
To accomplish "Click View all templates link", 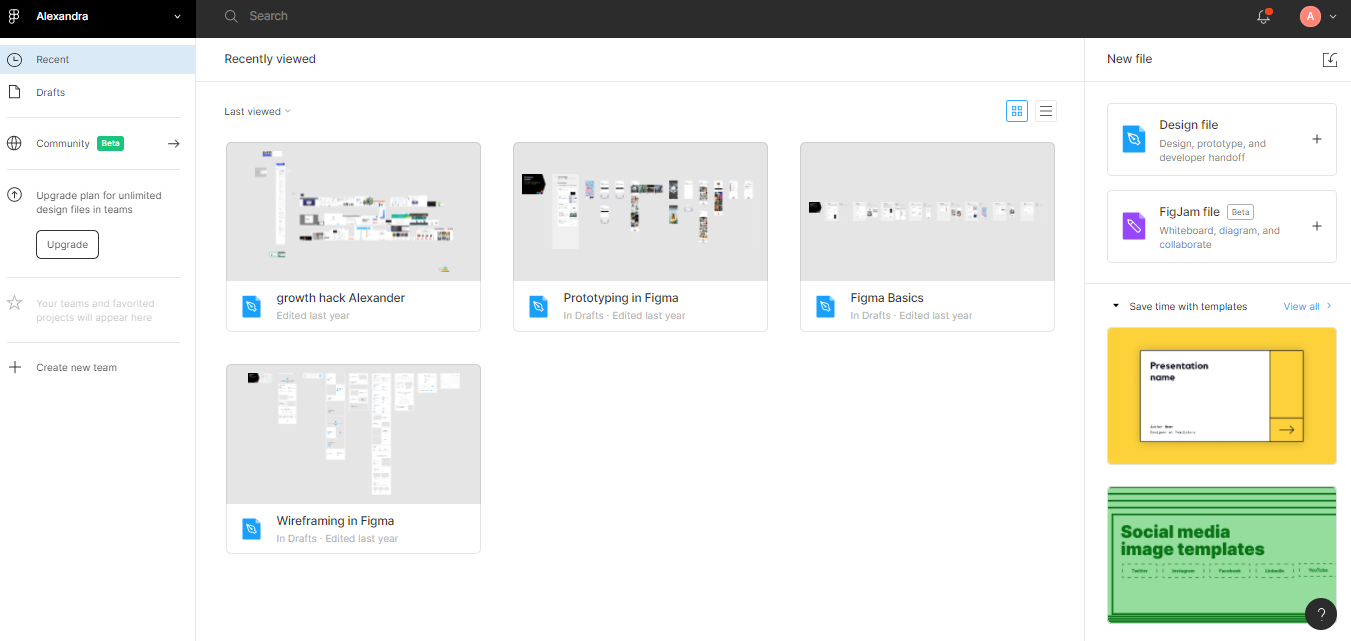I will [1301, 306].
